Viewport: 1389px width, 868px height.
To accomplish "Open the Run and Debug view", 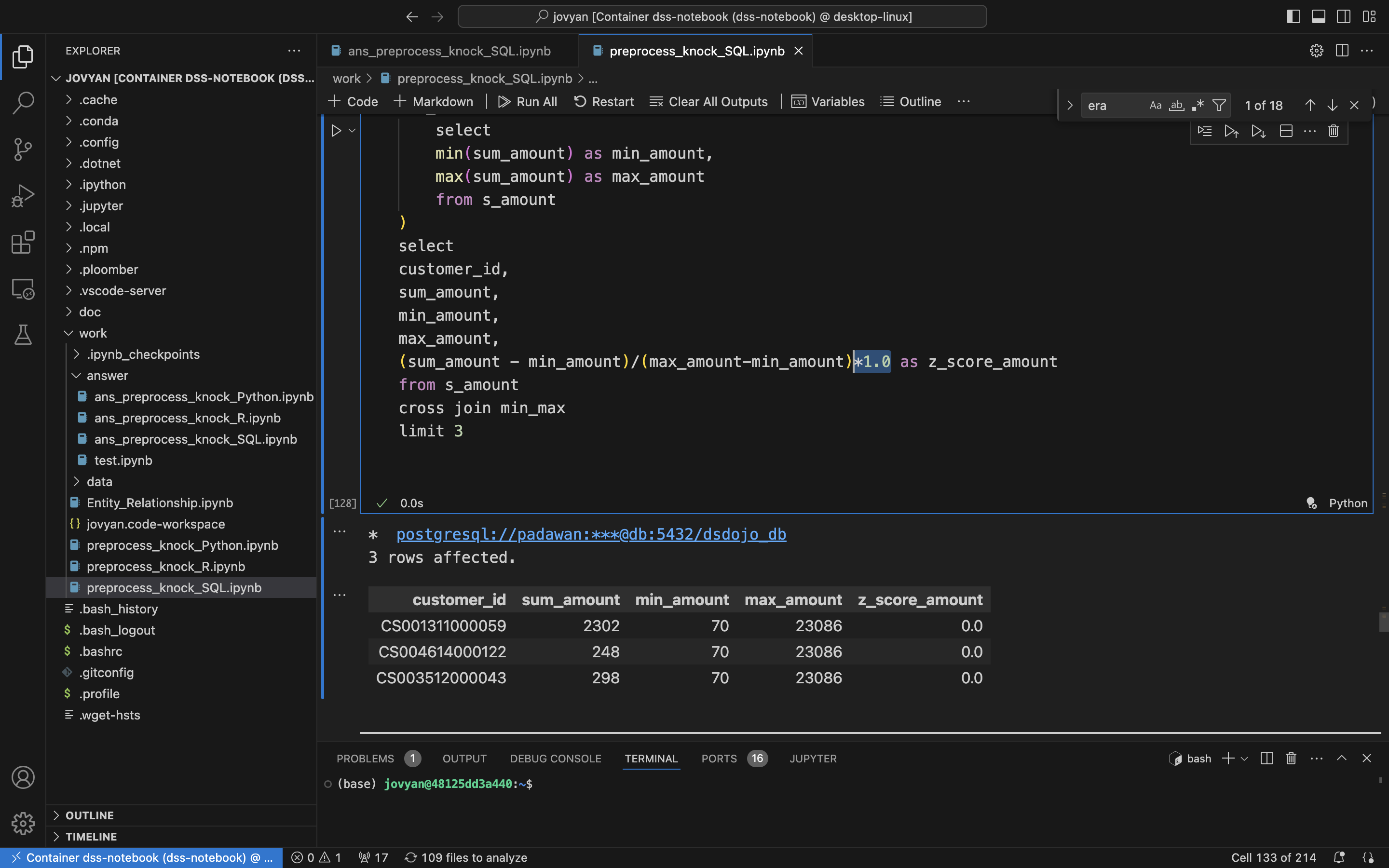I will click(x=23, y=196).
